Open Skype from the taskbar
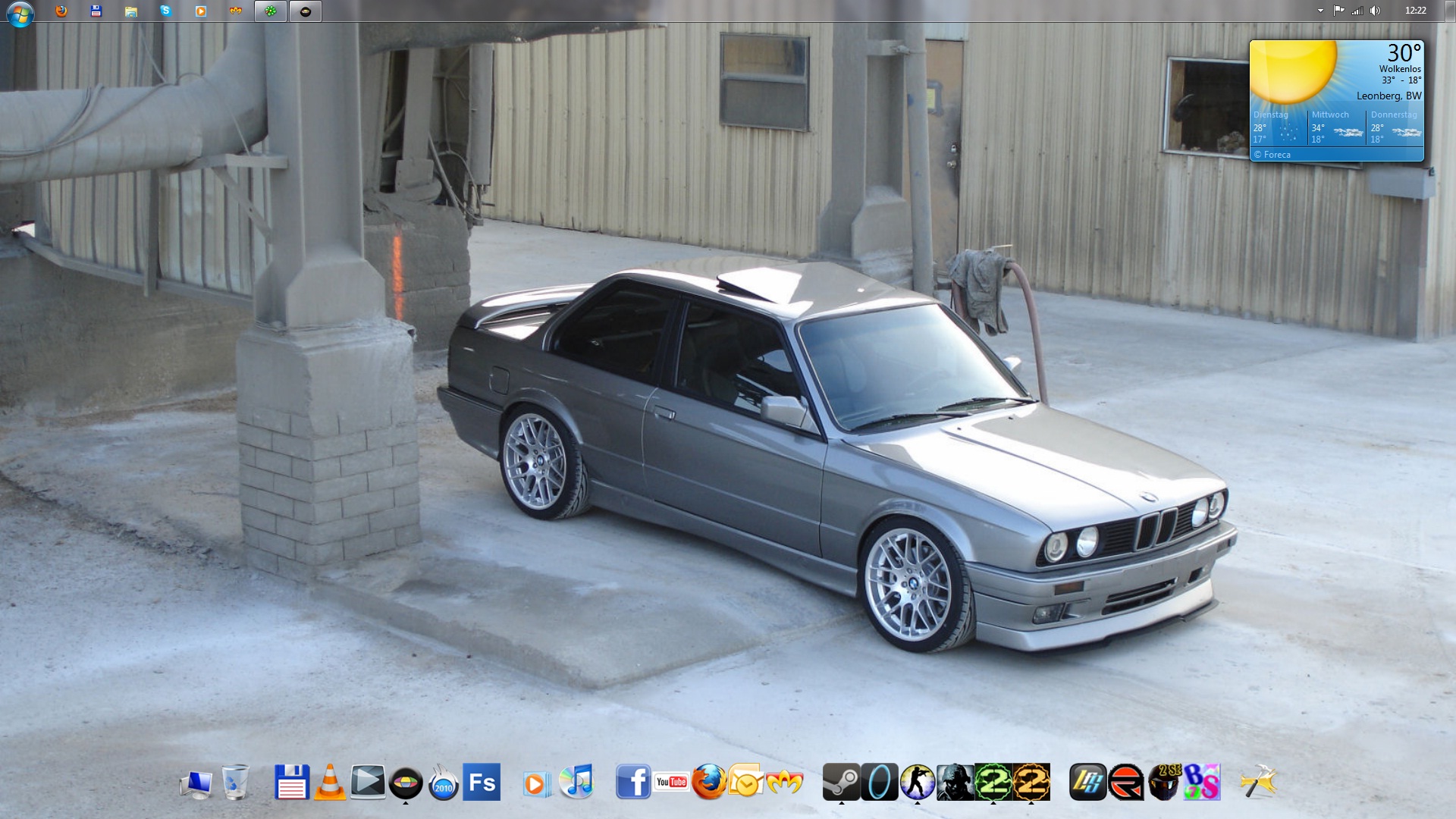Screen dimensions: 1456x819 [165, 11]
